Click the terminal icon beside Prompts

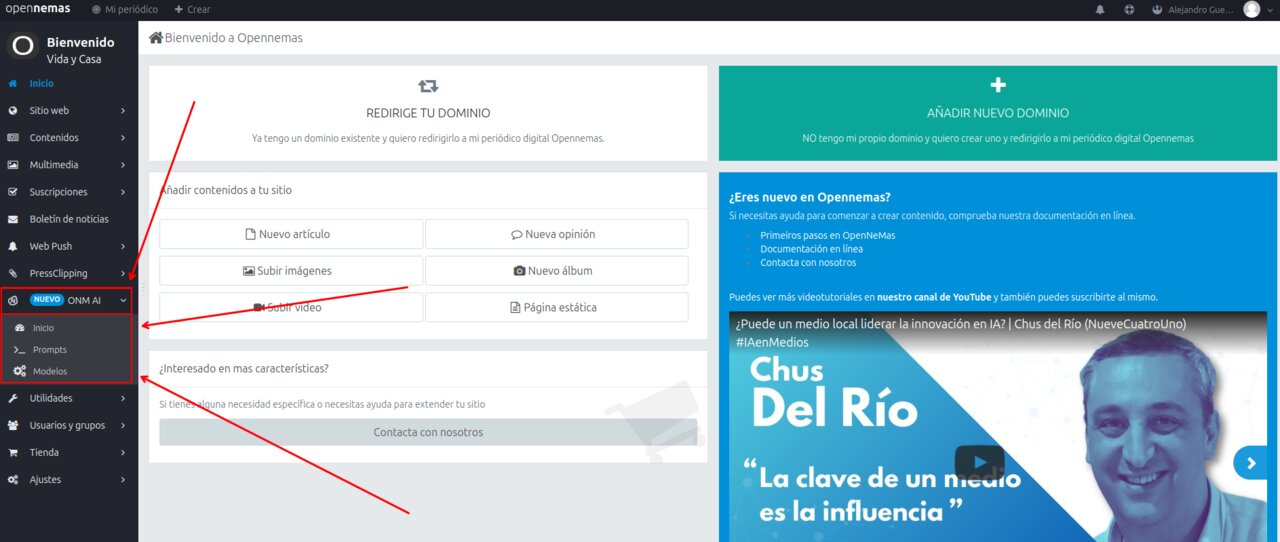click(20, 350)
